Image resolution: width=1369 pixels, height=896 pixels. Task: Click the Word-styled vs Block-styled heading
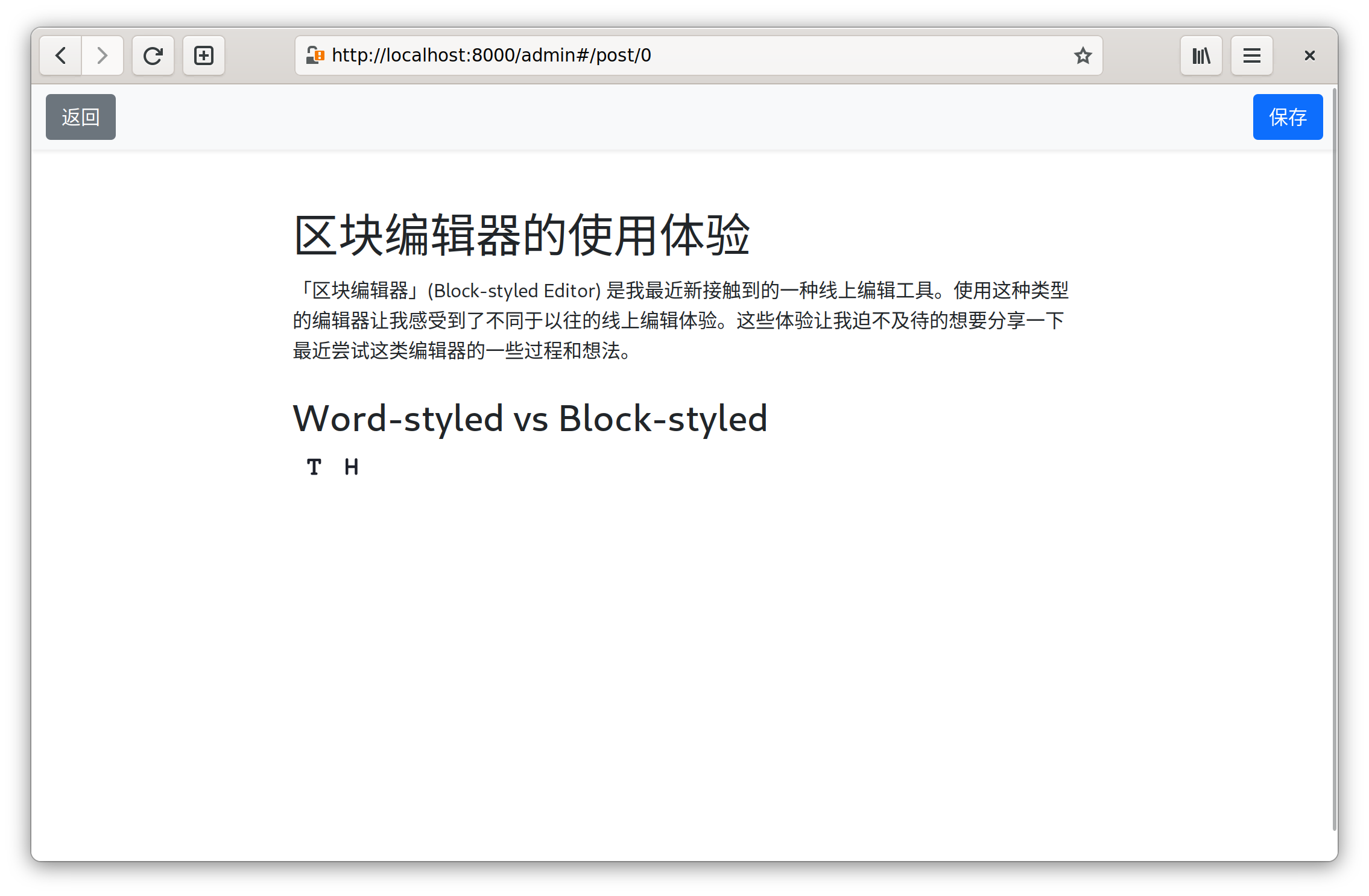[530, 418]
